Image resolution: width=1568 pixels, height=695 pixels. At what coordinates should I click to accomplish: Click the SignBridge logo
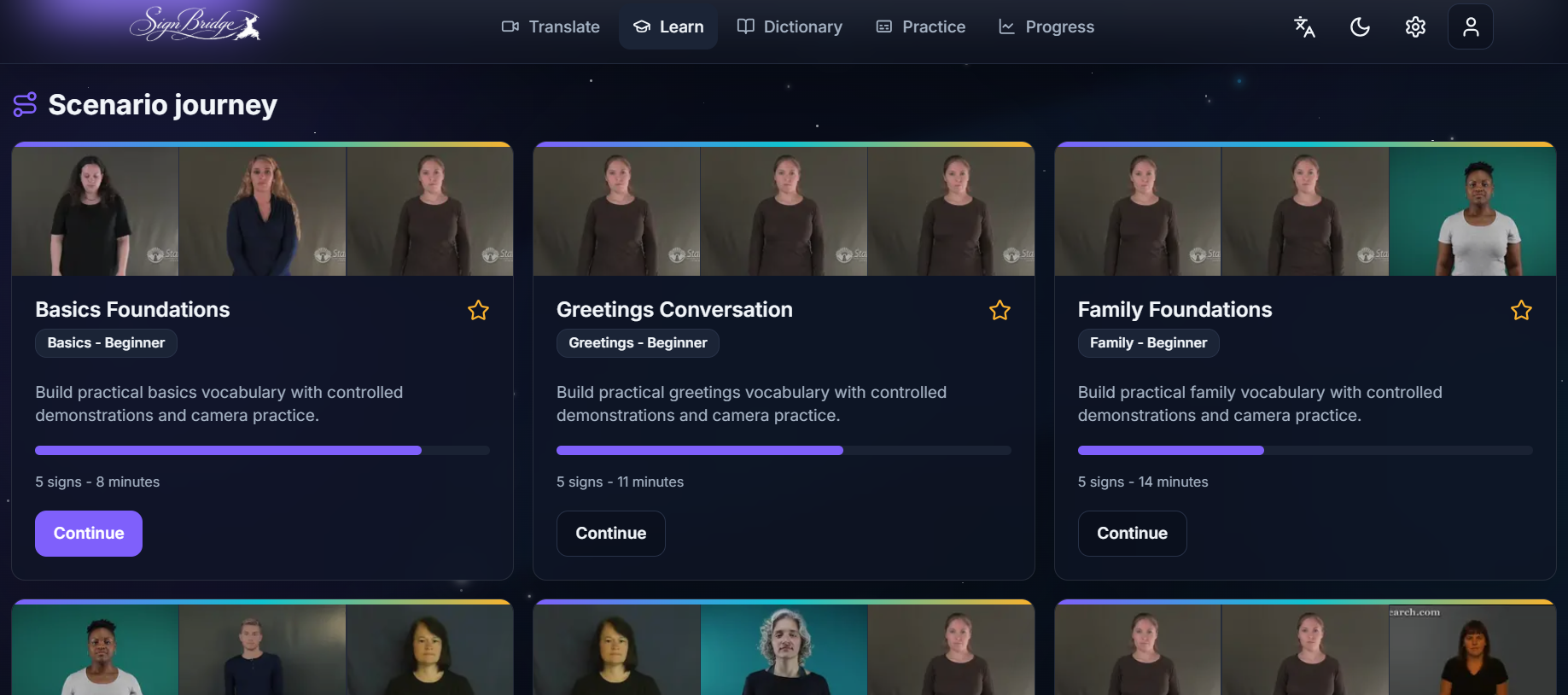coord(195,25)
